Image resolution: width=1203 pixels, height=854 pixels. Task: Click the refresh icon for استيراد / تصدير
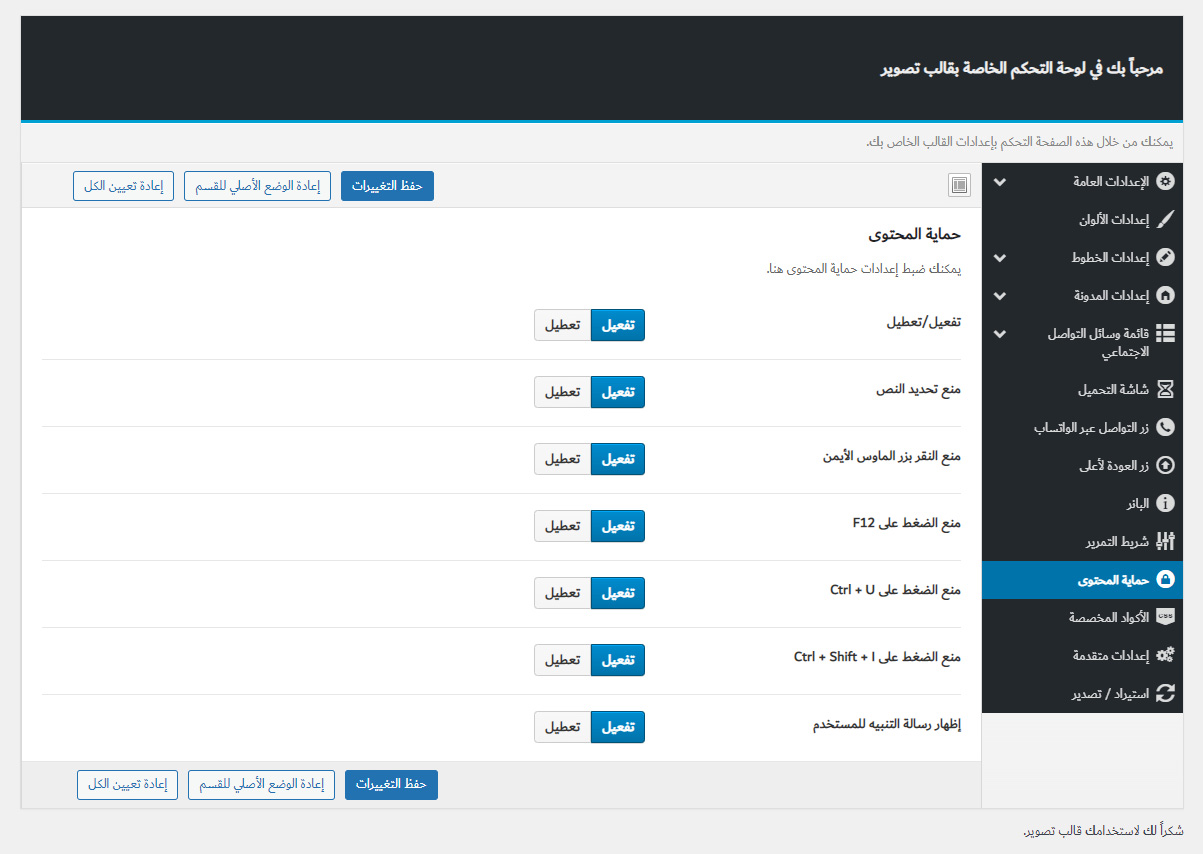(1165, 693)
